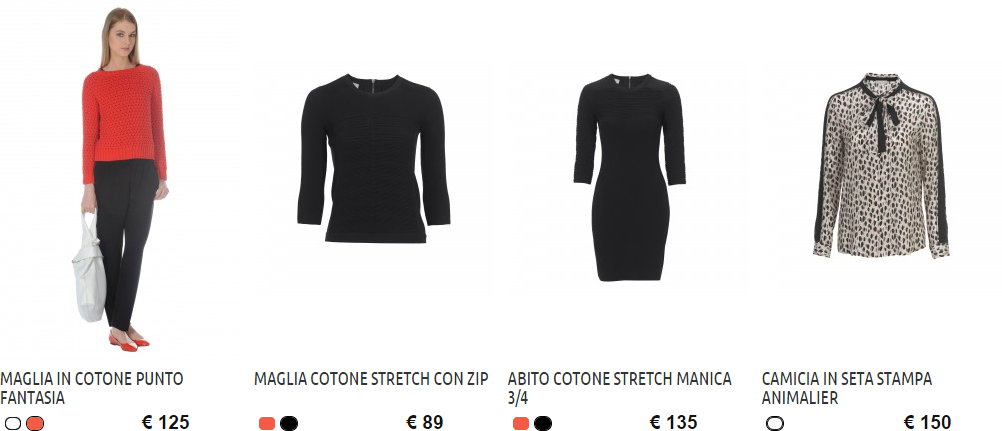Choose black swatch for Maglia Stretch con Zip
Image resolution: width=1002 pixels, height=431 pixels.
coord(289,423)
